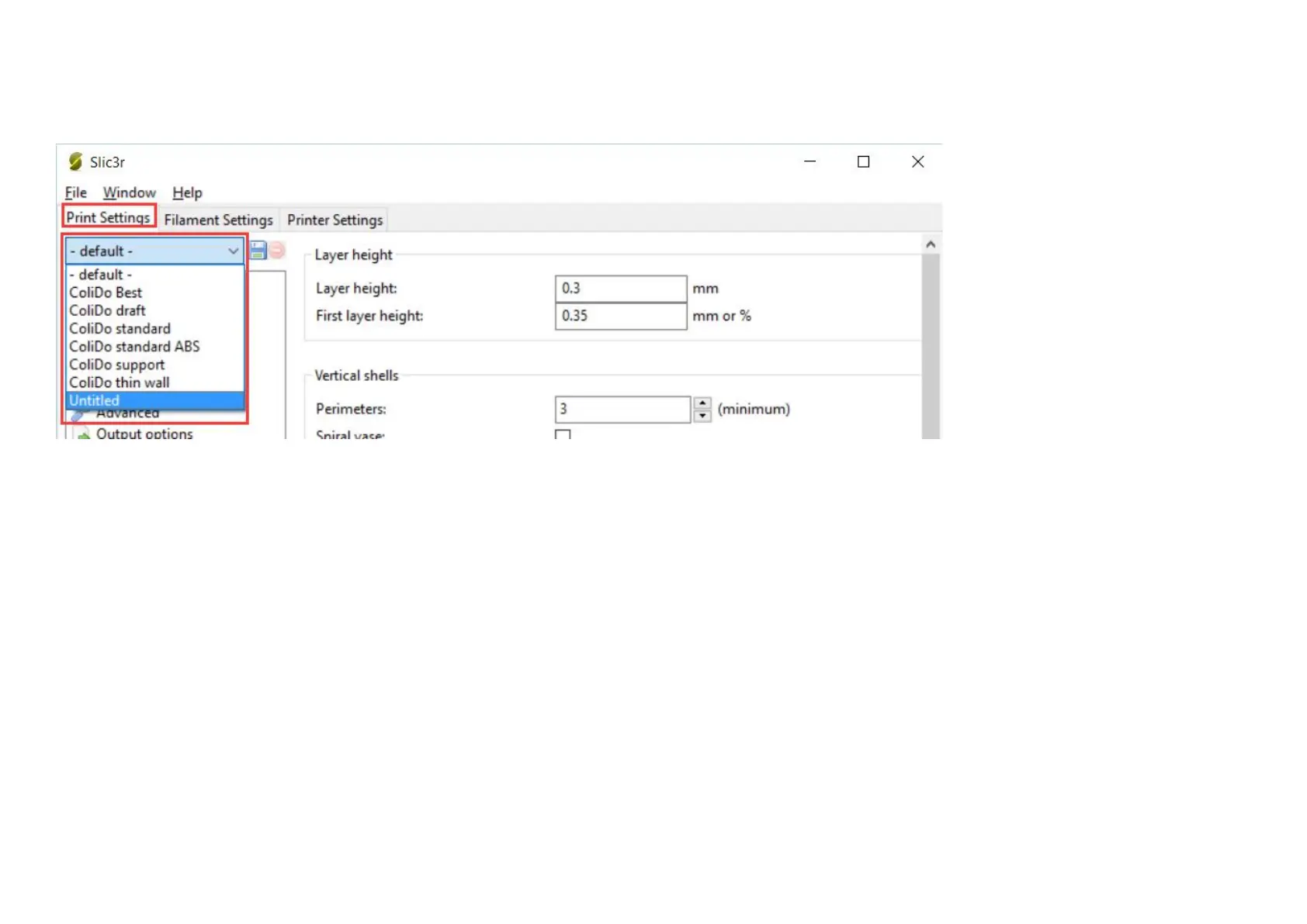The width and height of the screenshot is (1307, 924).
Task: Open the File menu
Action: [75, 192]
